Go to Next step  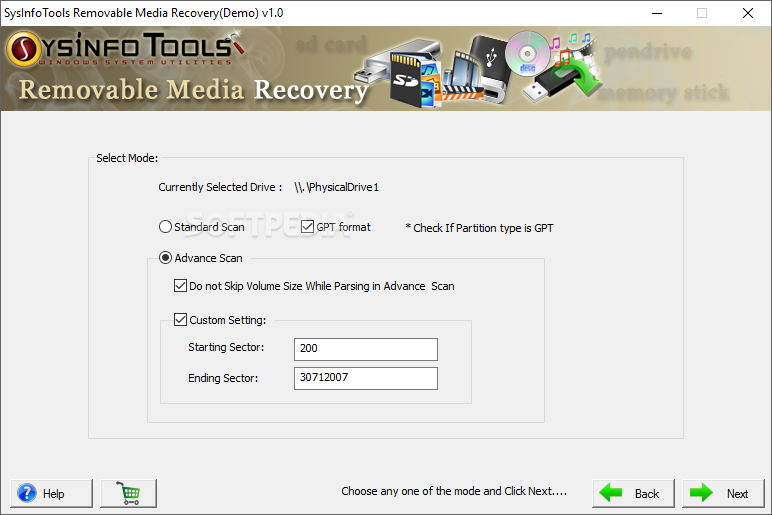click(x=723, y=493)
